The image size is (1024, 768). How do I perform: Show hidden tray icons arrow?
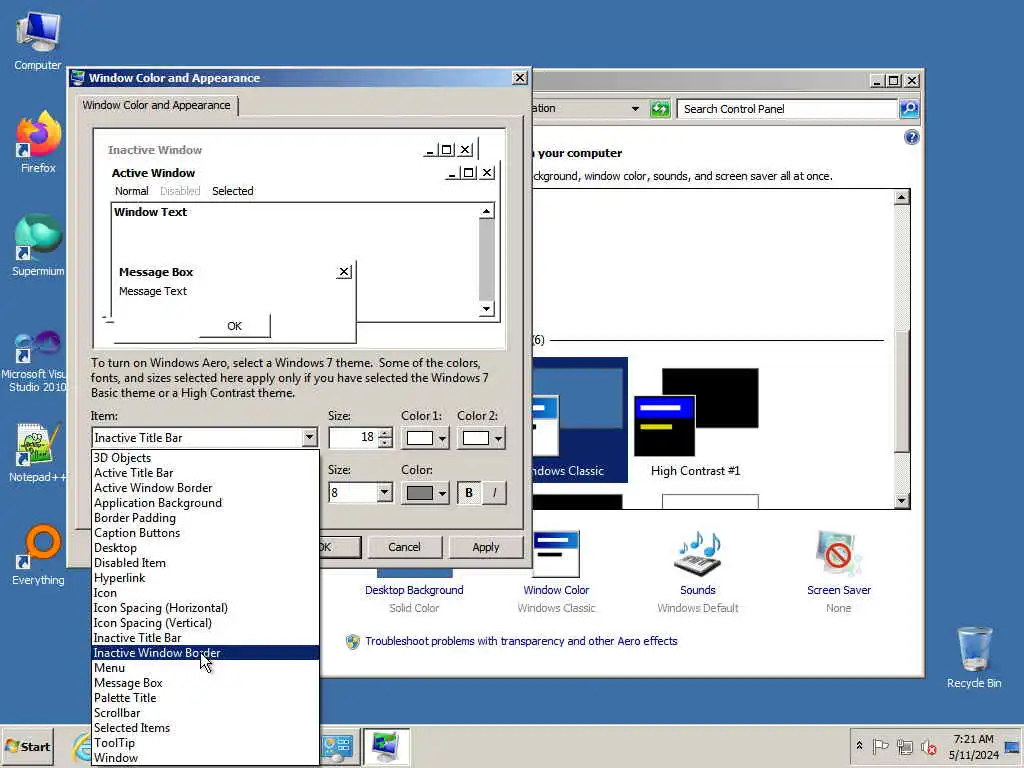pyautogui.click(x=859, y=746)
